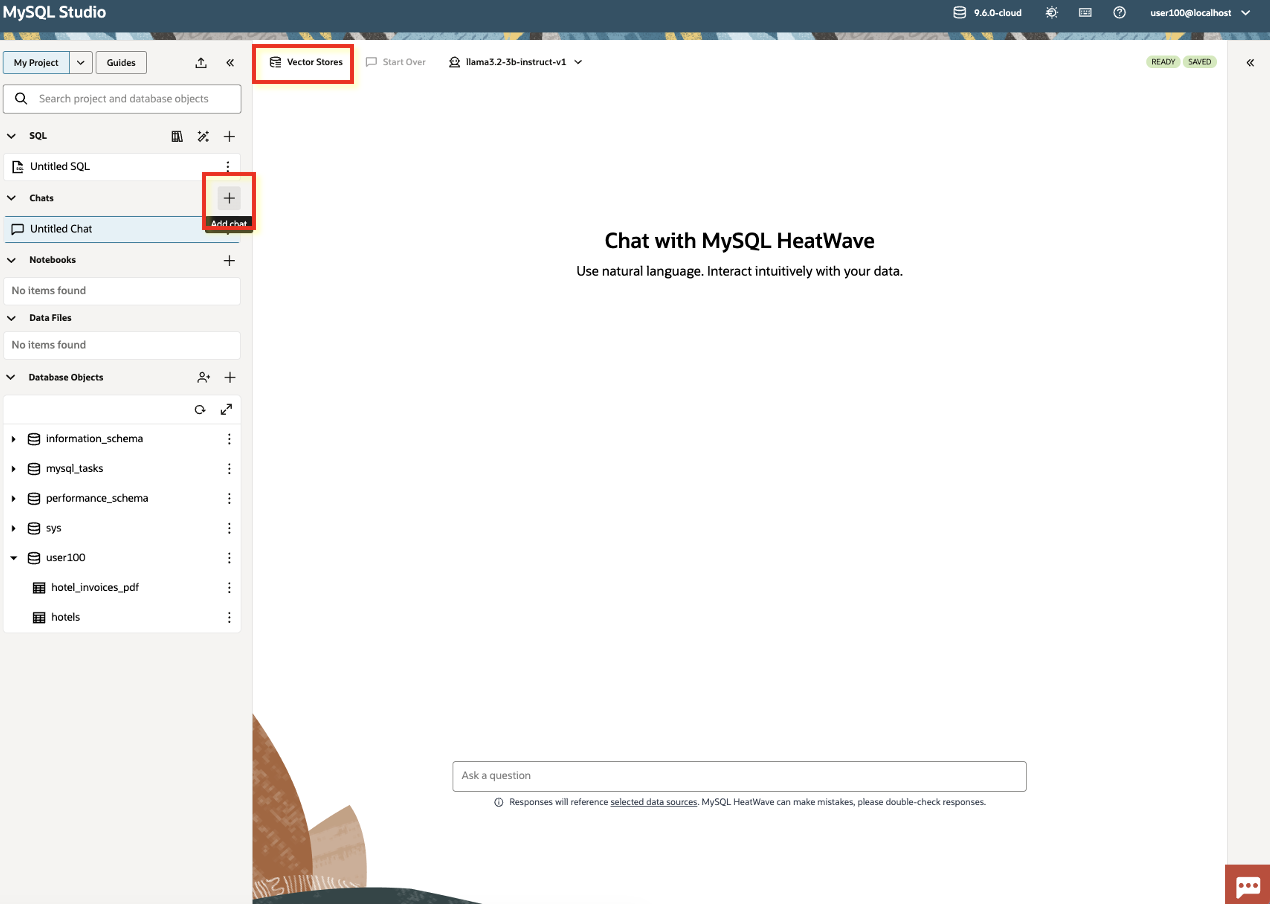Expand the information_schema database

pyautogui.click(x=14, y=439)
